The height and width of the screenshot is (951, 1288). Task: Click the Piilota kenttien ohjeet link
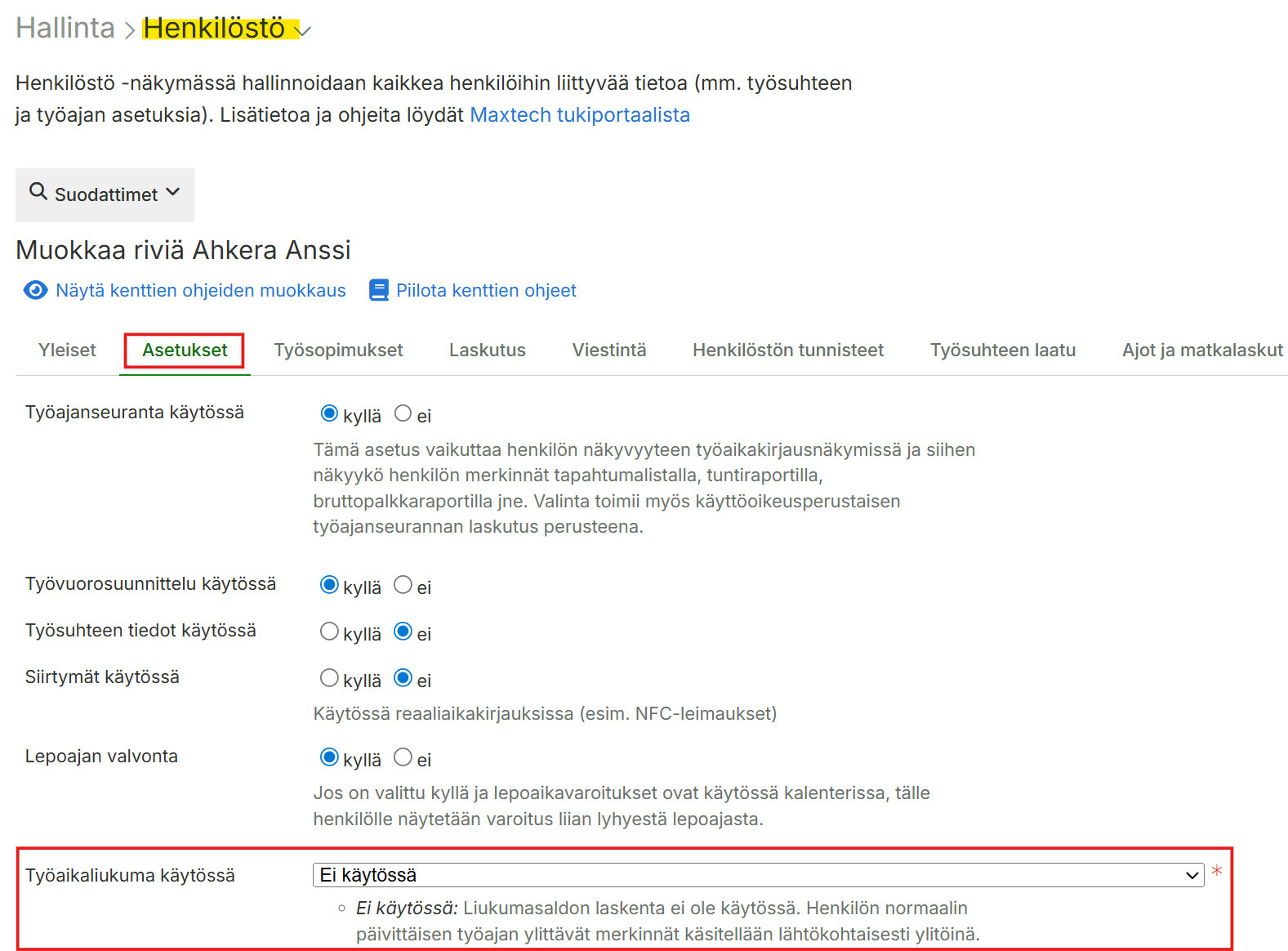click(486, 291)
